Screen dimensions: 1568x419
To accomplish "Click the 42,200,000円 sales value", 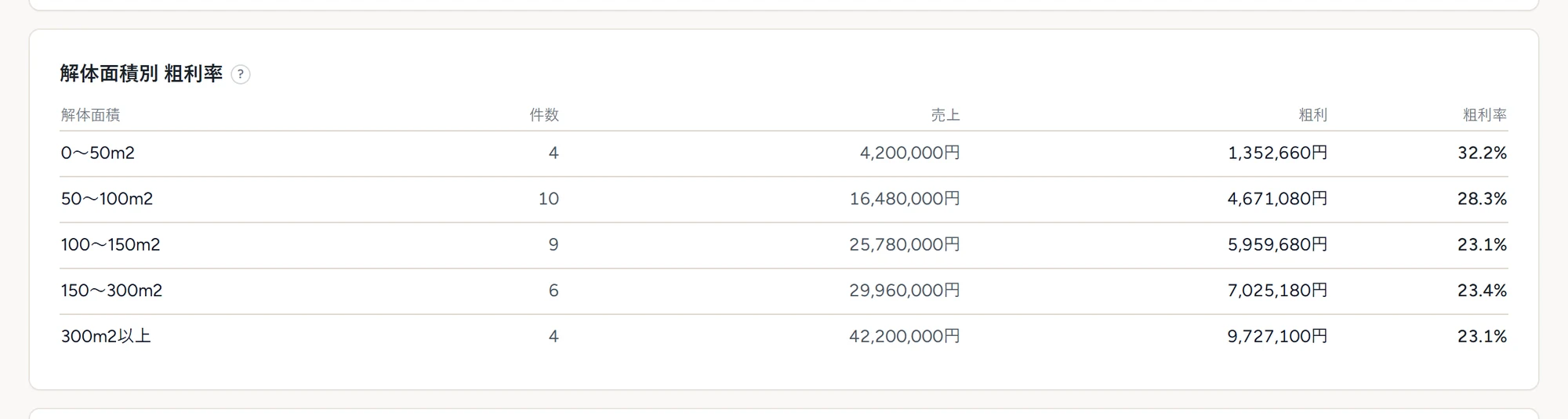I will point(905,336).
